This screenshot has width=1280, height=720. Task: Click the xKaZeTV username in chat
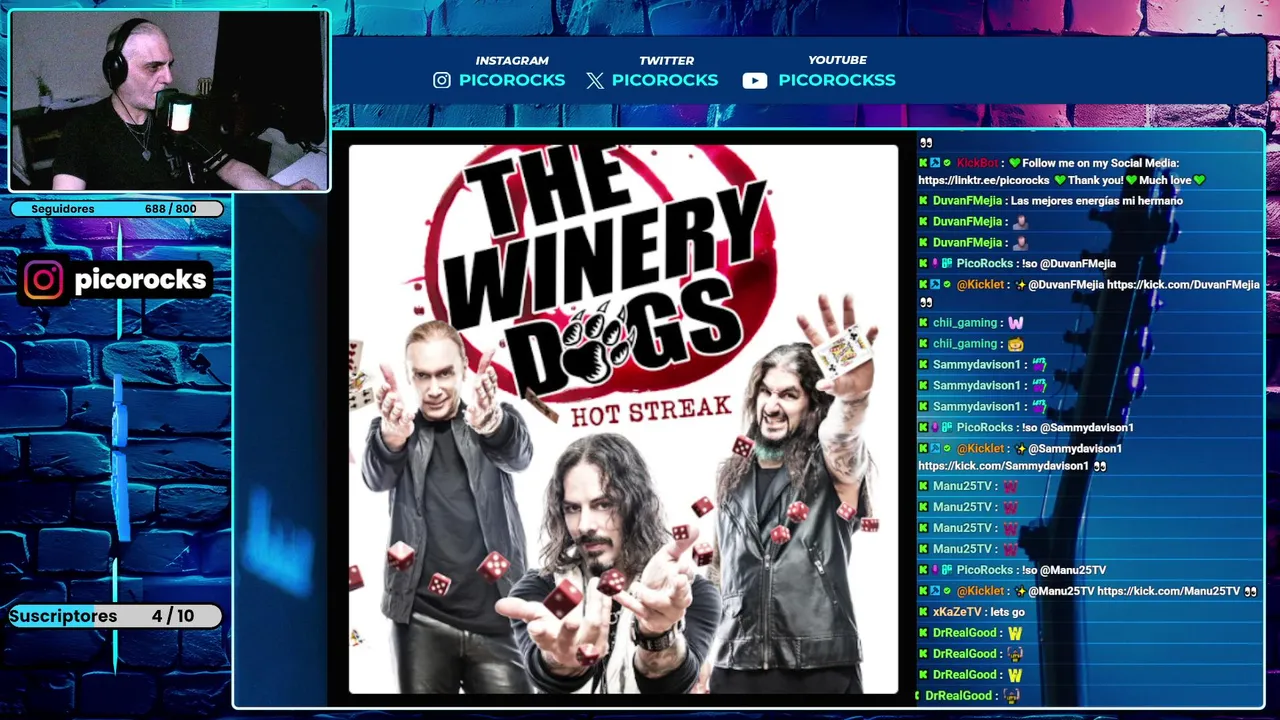[x=956, y=612]
